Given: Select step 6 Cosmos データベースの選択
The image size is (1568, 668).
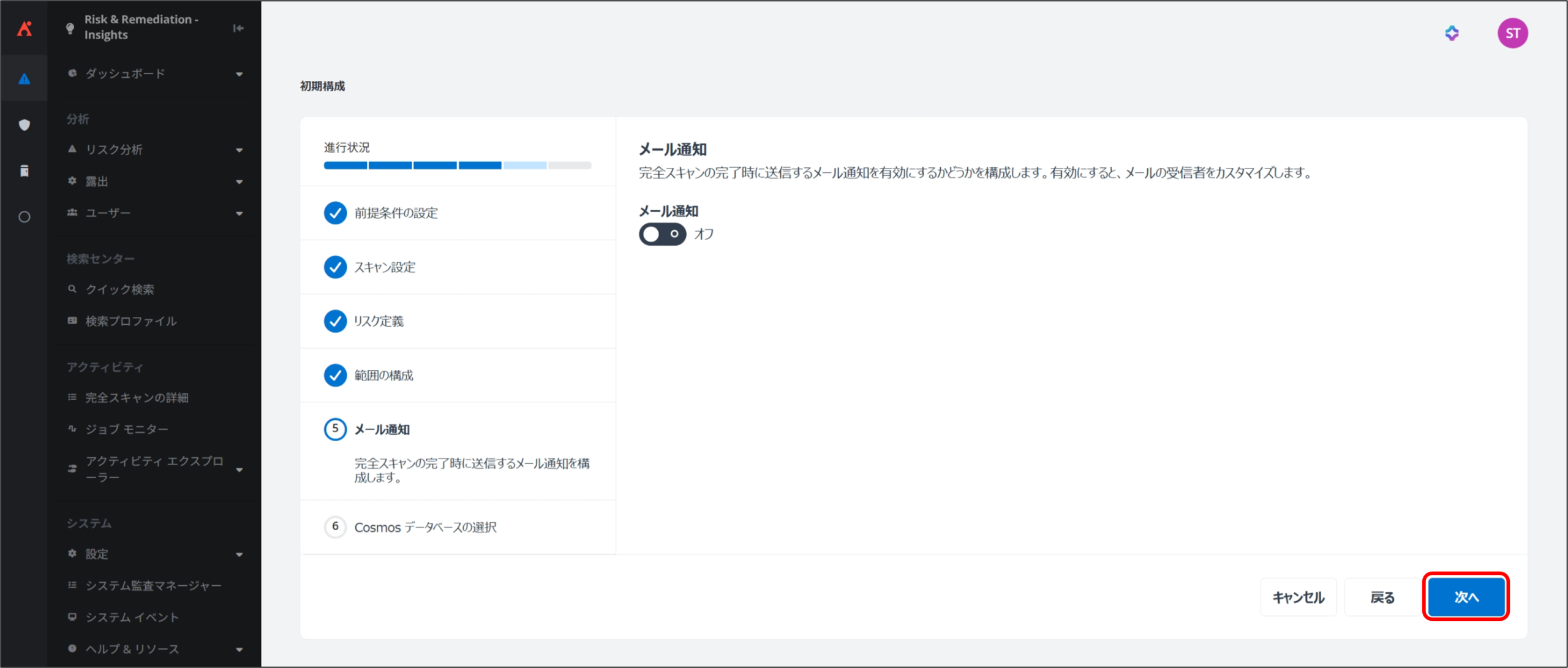Looking at the screenshot, I should pyautogui.click(x=425, y=527).
